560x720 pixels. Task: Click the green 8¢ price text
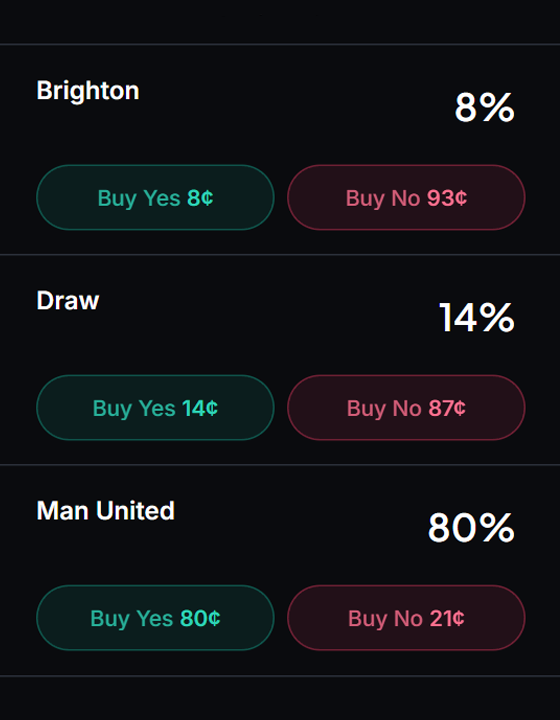pos(200,198)
